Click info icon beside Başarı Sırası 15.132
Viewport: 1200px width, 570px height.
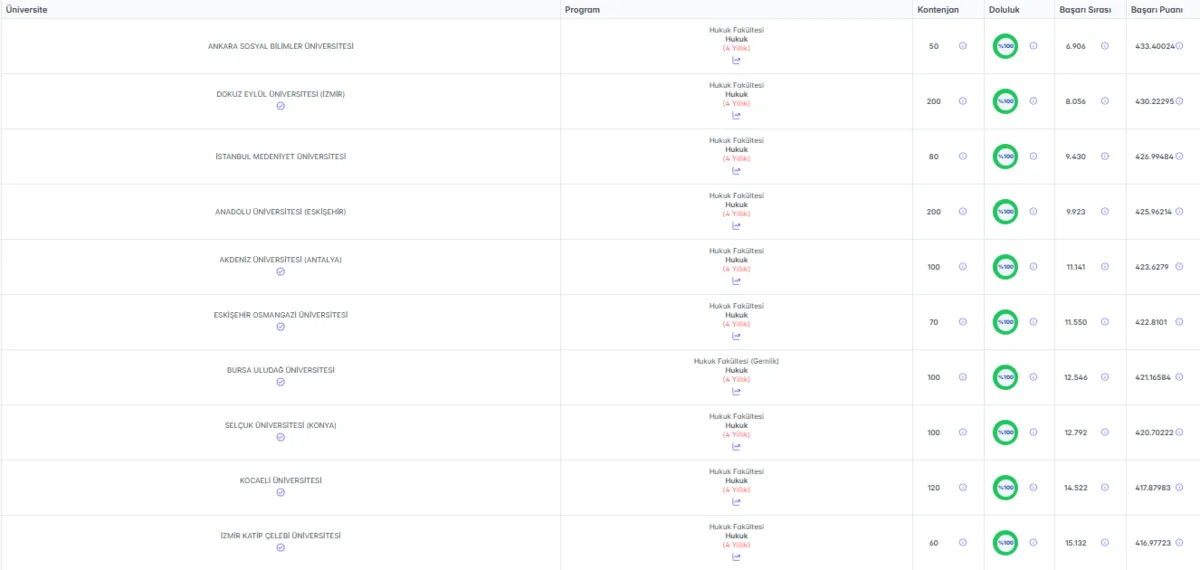pos(1105,542)
